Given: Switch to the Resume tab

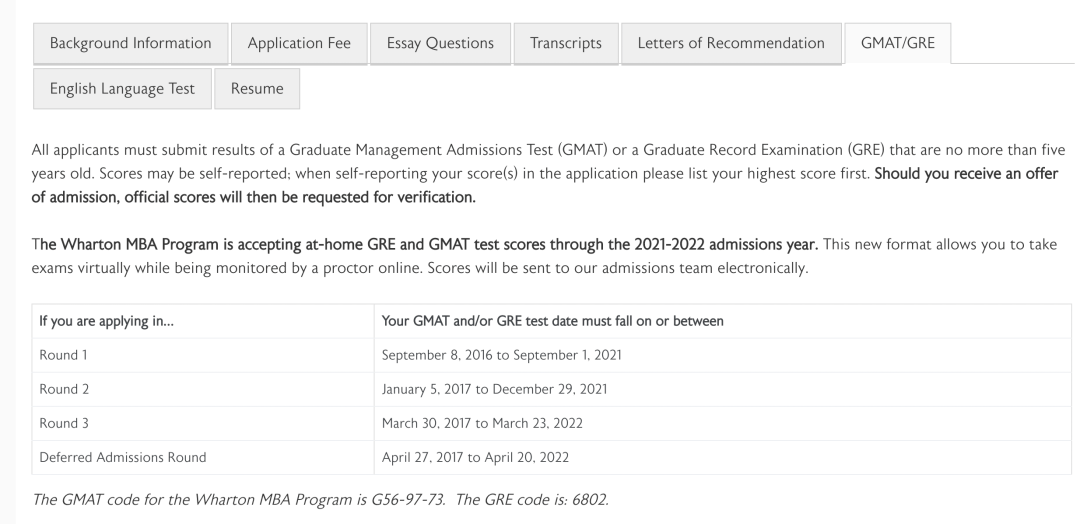Looking at the screenshot, I should click(x=257, y=89).
